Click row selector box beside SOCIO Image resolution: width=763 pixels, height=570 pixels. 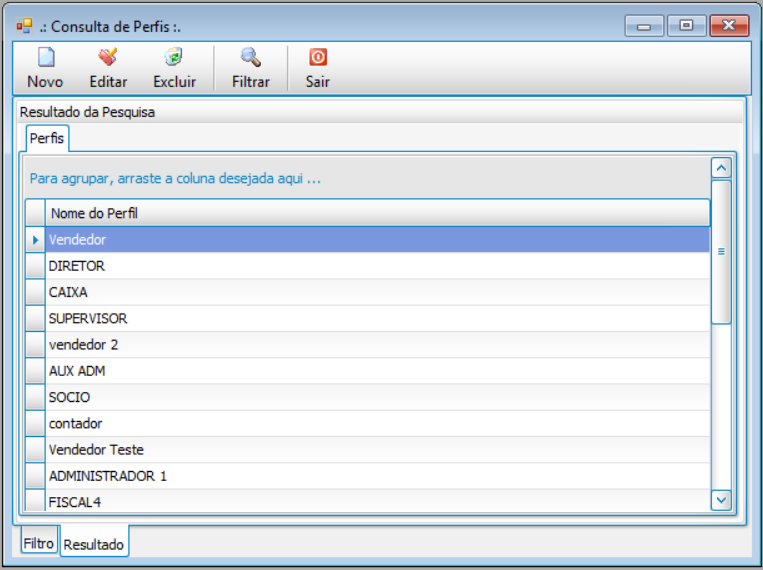click(x=35, y=397)
